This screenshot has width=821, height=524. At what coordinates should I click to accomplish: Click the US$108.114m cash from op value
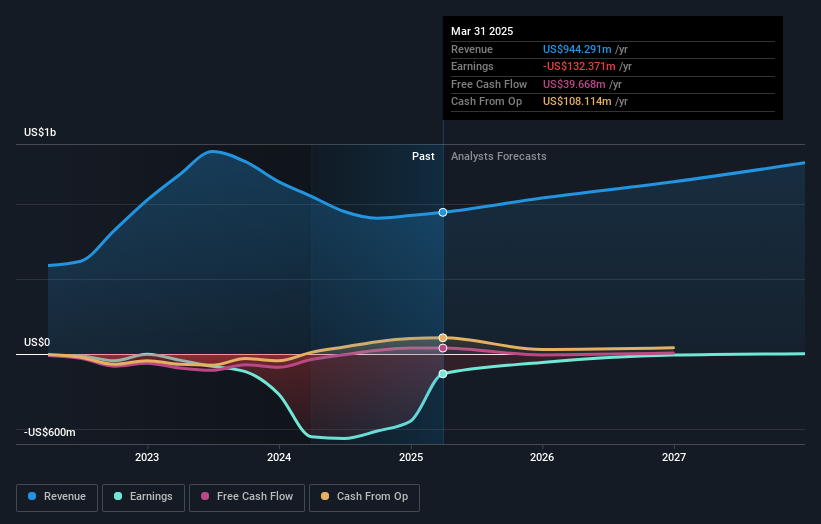click(x=577, y=102)
